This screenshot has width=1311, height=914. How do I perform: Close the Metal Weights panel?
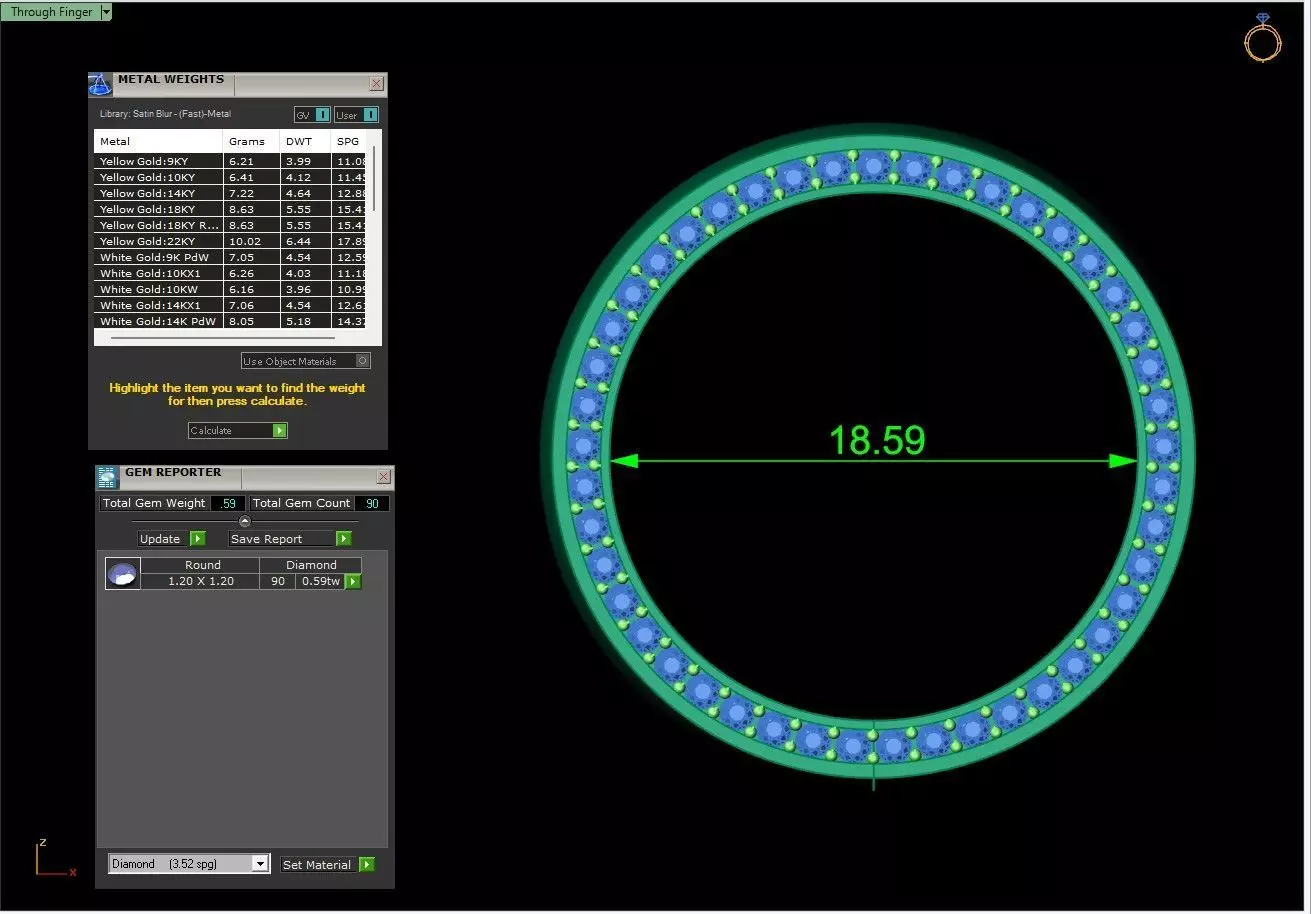pos(376,84)
